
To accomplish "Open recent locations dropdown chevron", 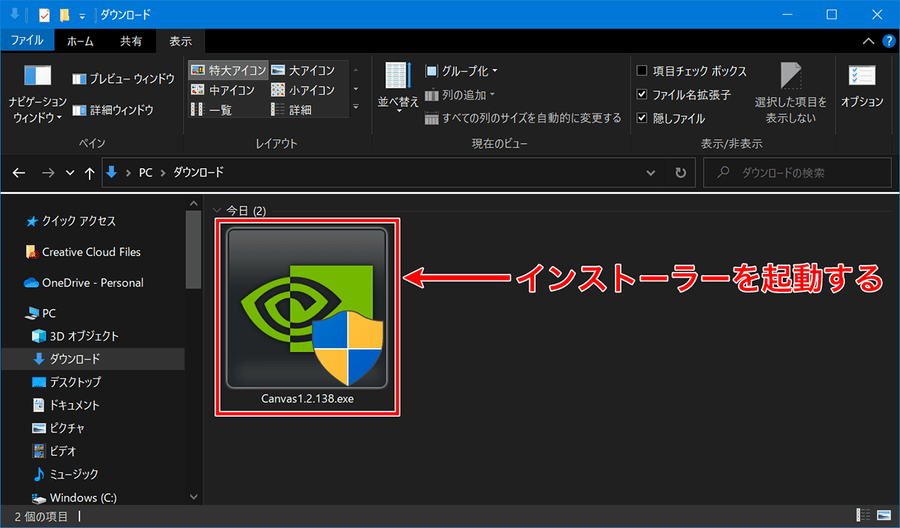I will [x=70, y=173].
